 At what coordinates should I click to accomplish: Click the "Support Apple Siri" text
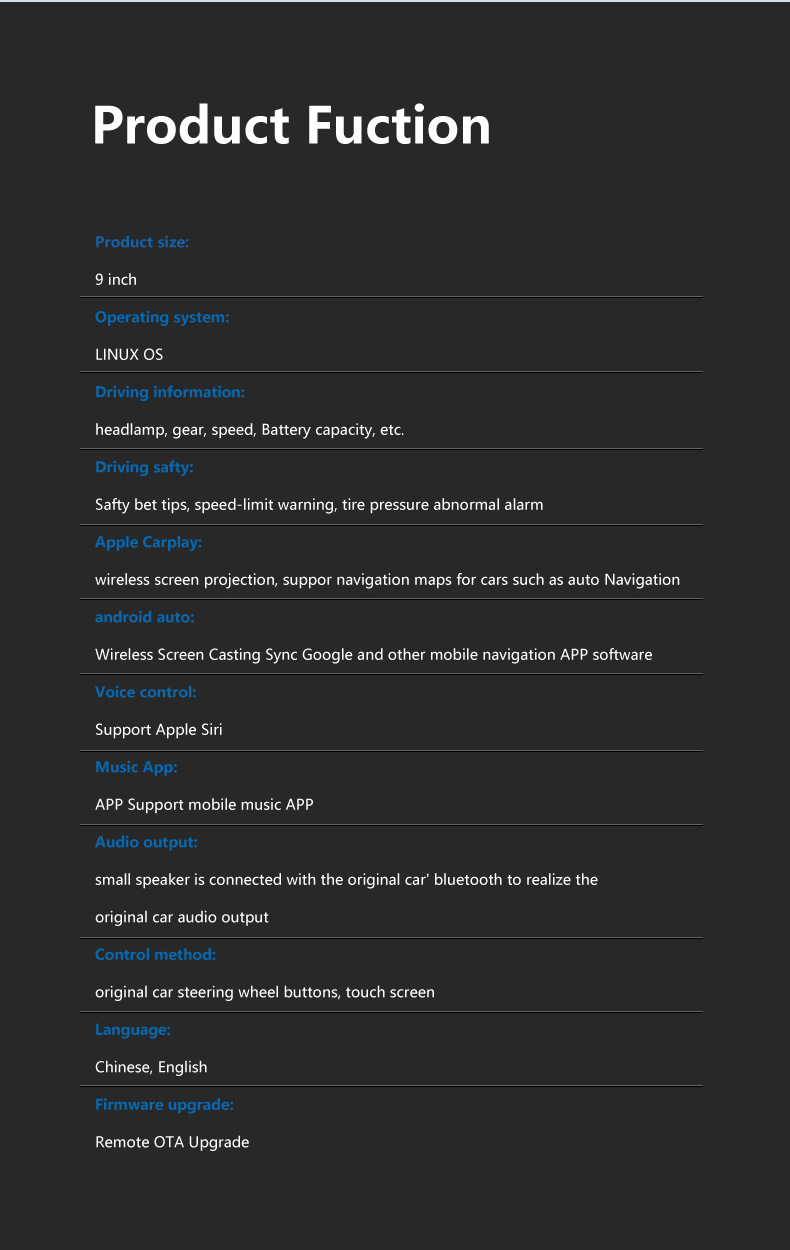pyautogui.click(x=159, y=730)
